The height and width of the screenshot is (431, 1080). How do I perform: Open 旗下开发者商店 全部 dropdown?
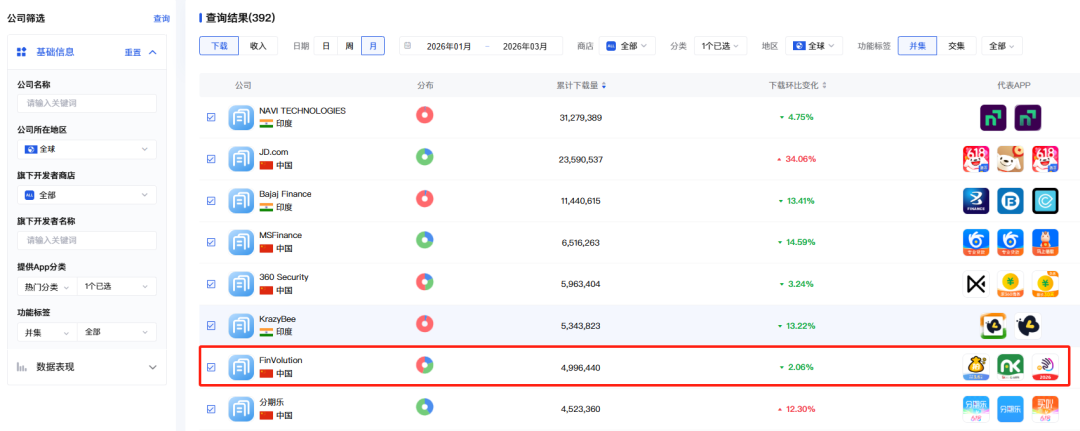[x=87, y=195]
